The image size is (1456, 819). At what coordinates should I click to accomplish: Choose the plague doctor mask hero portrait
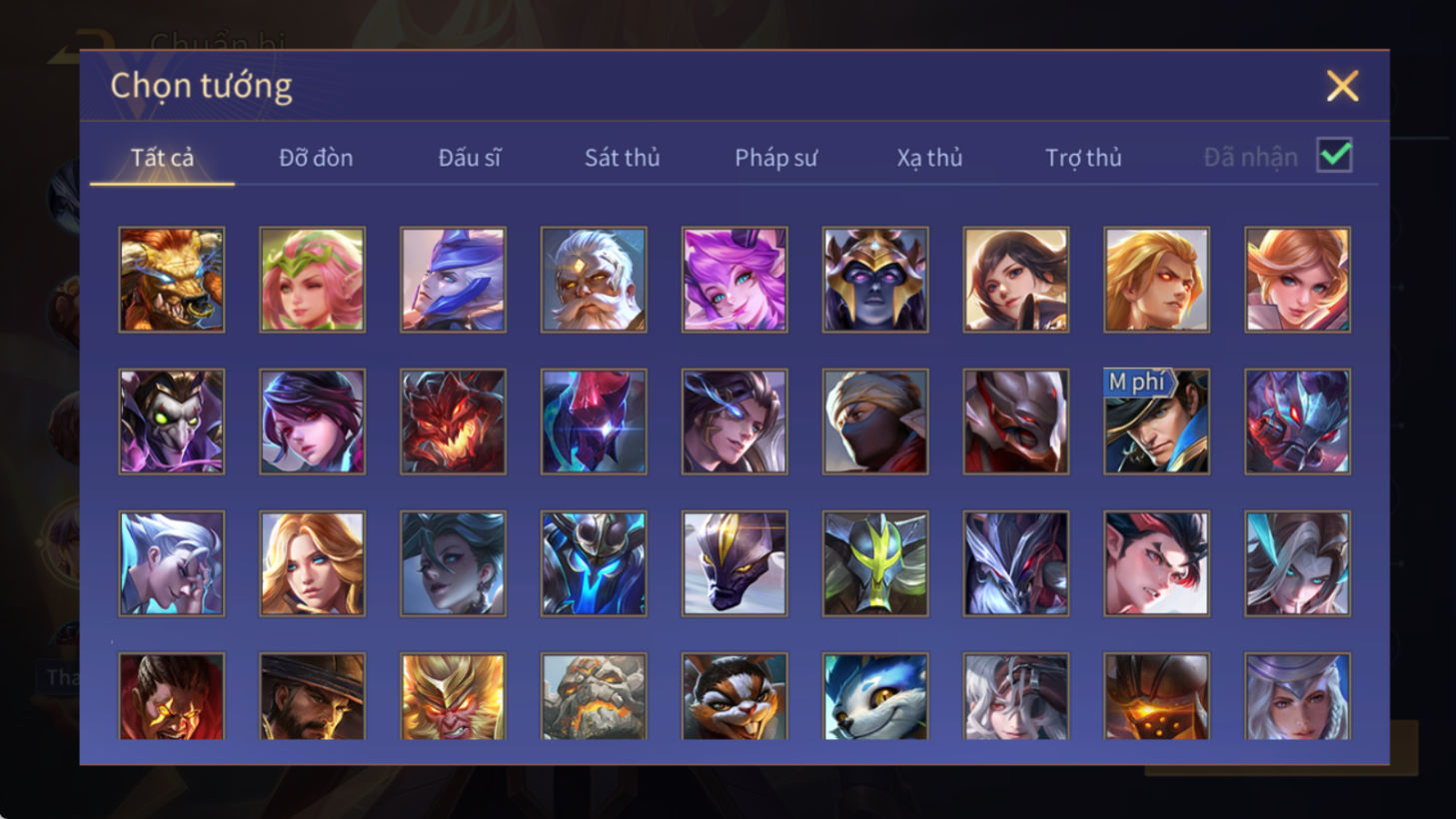171,421
